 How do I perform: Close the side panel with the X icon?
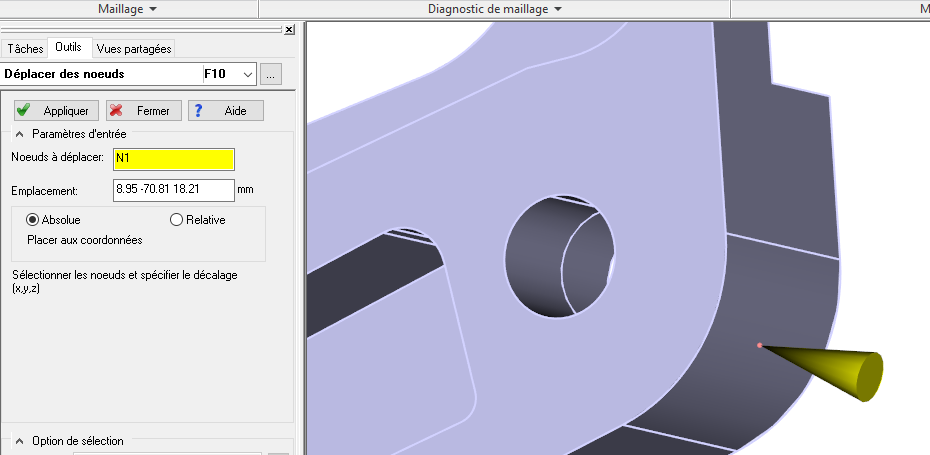coord(290,30)
